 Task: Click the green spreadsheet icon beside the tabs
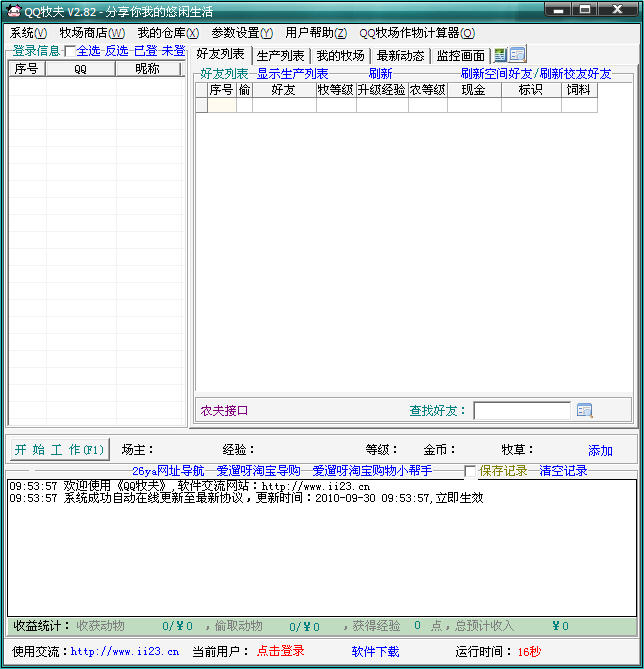coord(500,55)
